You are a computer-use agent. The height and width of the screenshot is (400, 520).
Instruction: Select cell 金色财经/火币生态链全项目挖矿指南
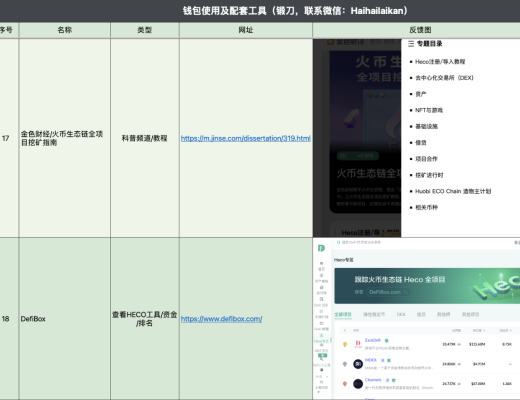tap(65, 138)
